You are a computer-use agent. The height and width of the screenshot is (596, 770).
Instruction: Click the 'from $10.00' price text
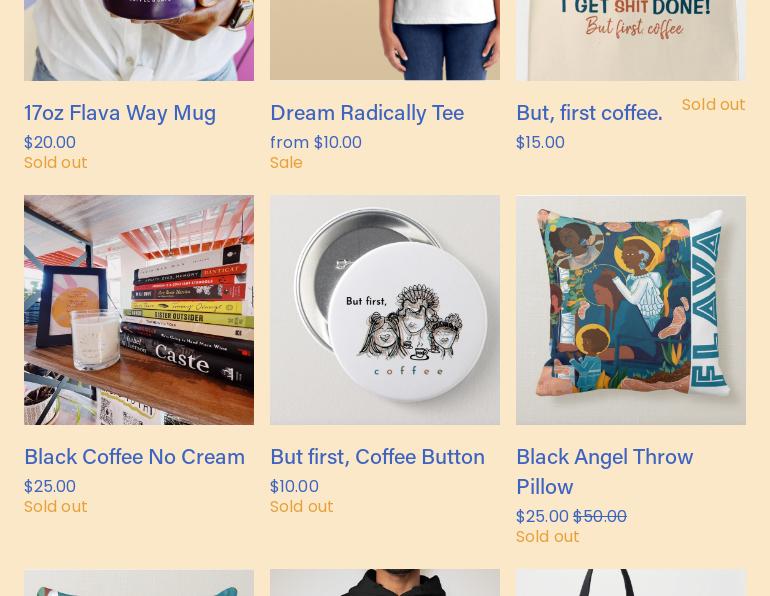coord(316,142)
